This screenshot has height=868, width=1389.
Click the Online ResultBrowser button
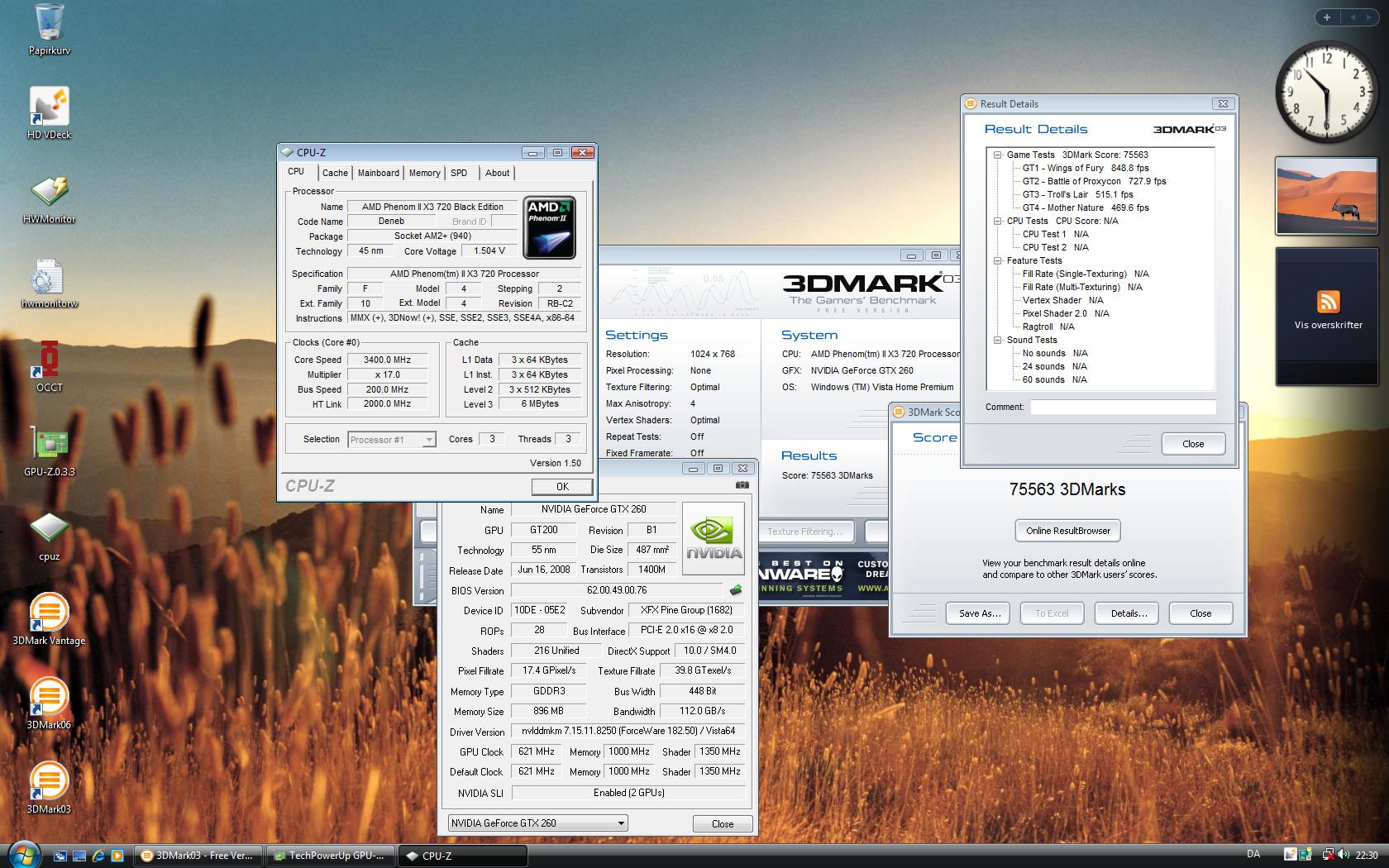1068,531
